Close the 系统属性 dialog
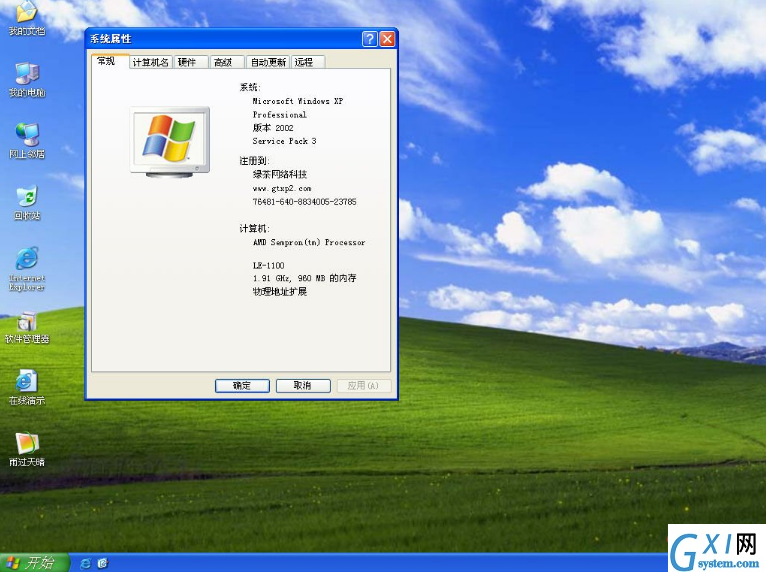 tap(387, 39)
